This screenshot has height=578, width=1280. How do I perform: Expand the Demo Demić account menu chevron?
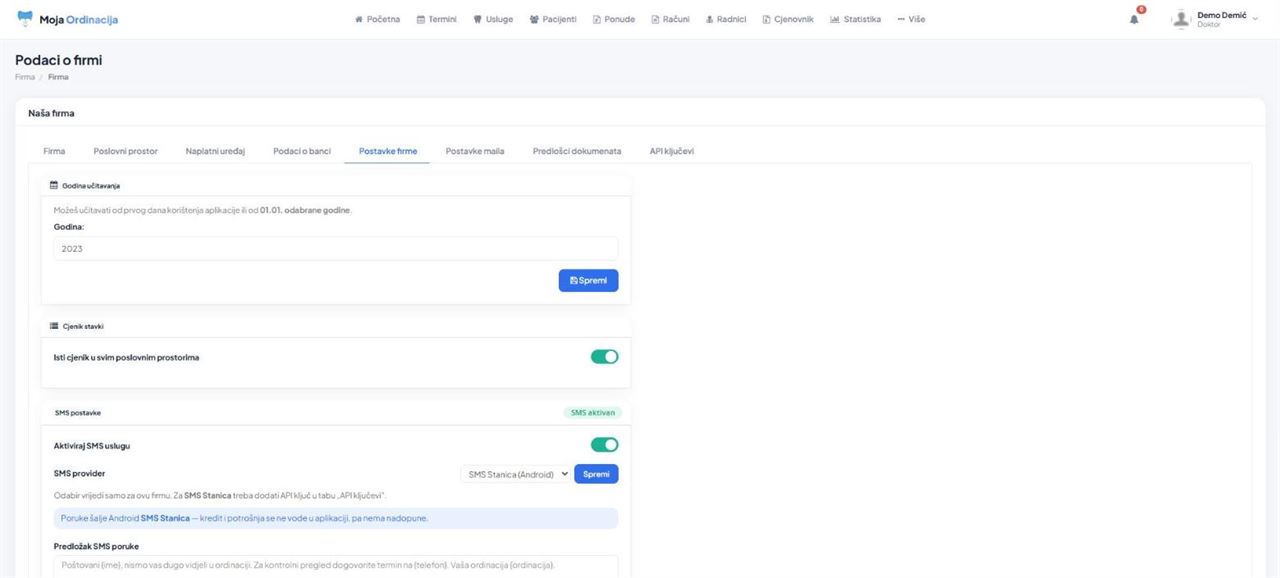(1255, 18)
